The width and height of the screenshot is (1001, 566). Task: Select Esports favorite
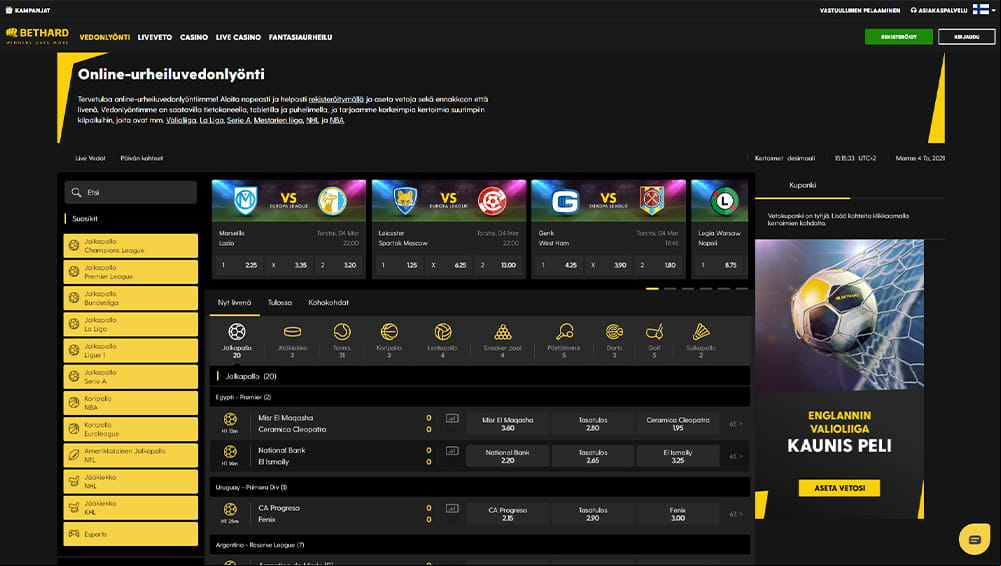pos(130,533)
